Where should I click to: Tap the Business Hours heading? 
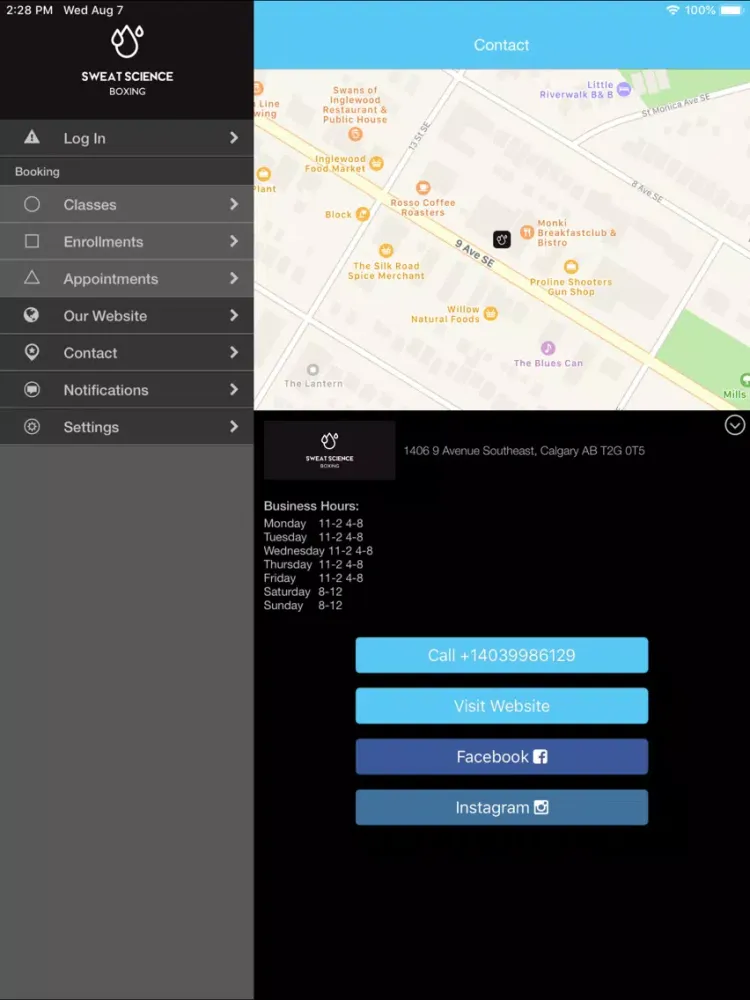(x=311, y=506)
